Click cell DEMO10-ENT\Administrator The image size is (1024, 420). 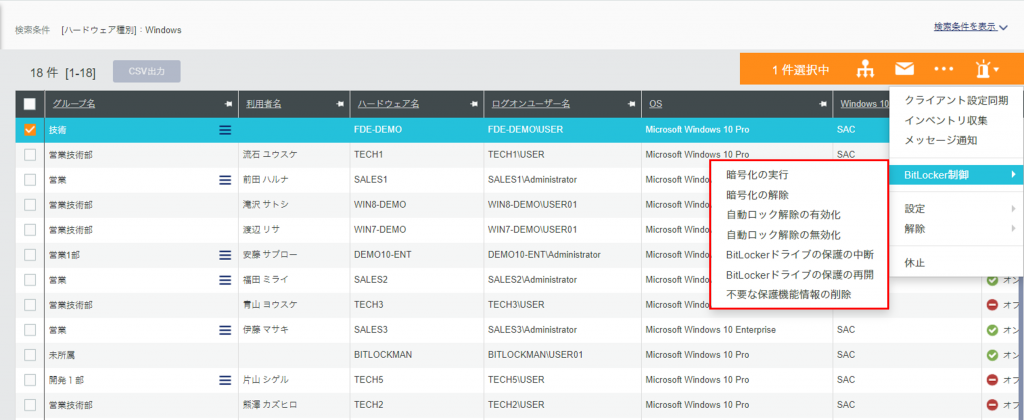point(544,255)
